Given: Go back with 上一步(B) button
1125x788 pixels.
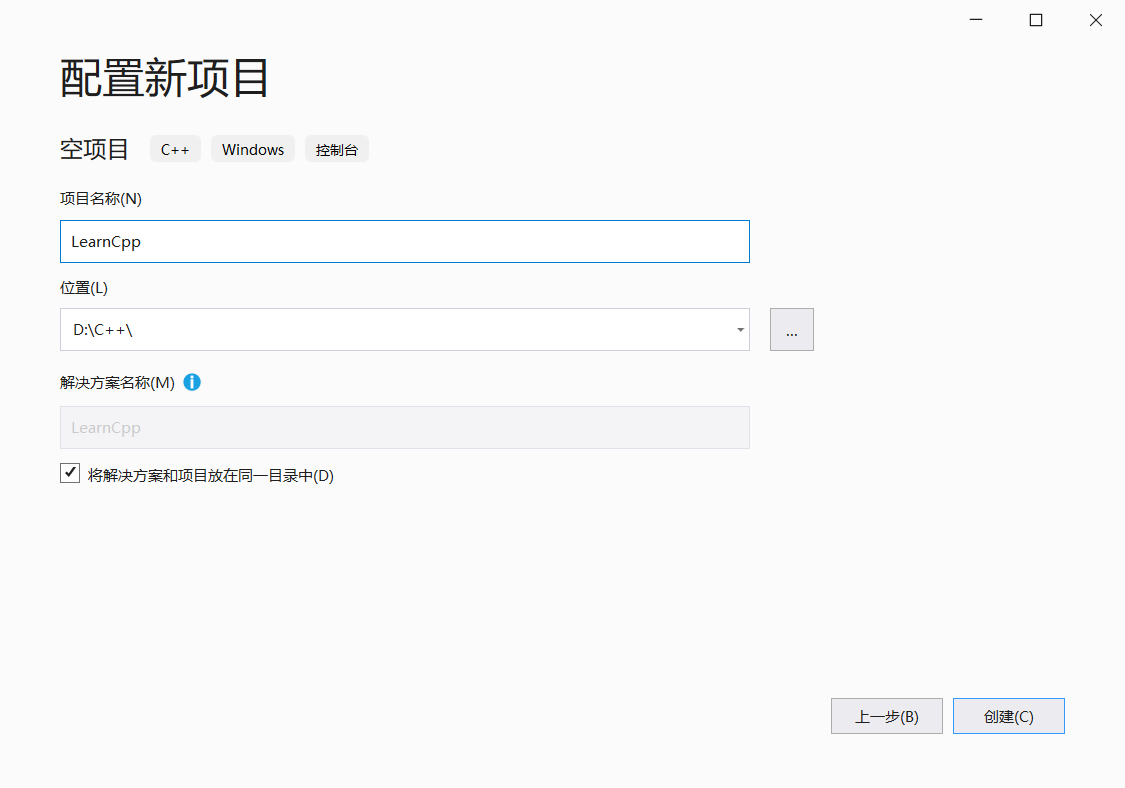Looking at the screenshot, I should [x=887, y=716].
